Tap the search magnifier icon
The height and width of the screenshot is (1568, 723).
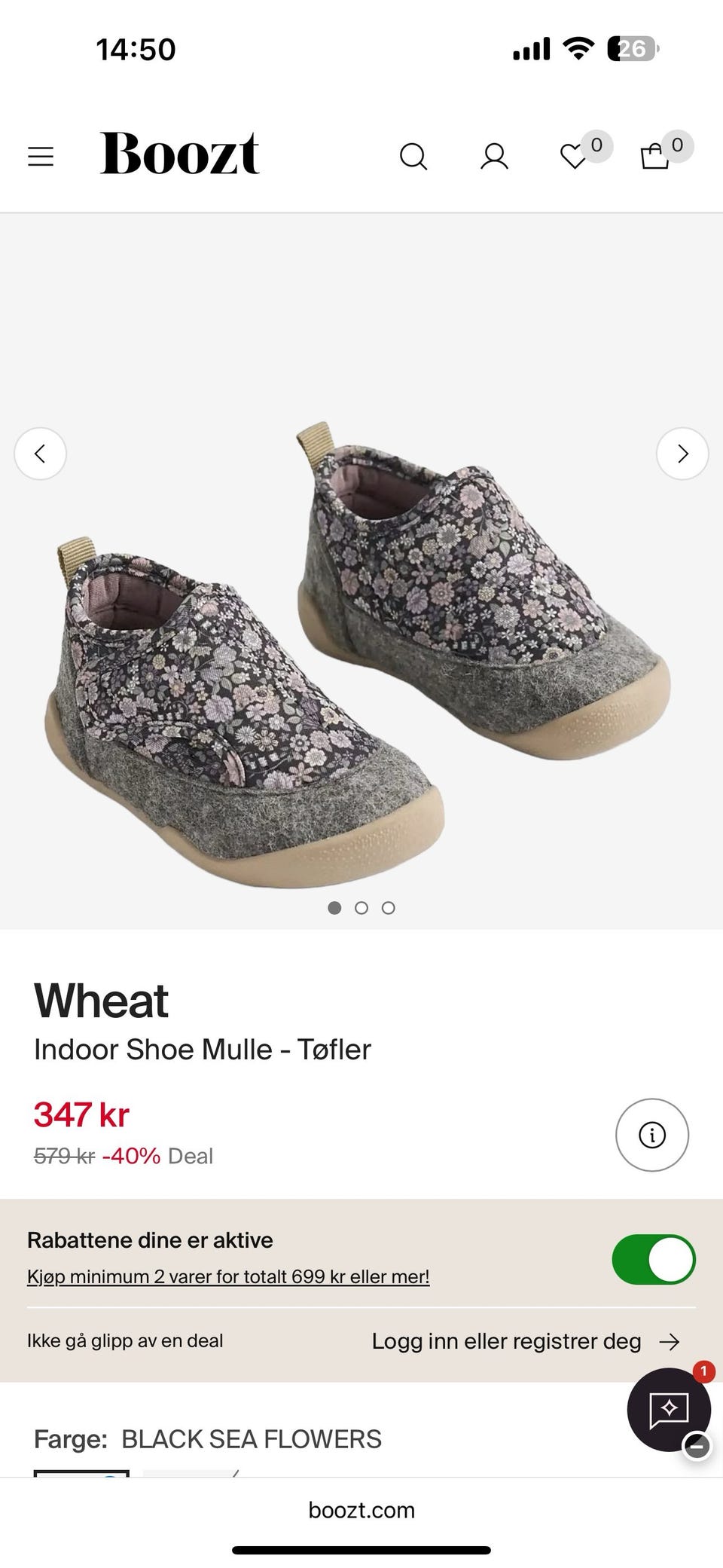coord(413,157)
